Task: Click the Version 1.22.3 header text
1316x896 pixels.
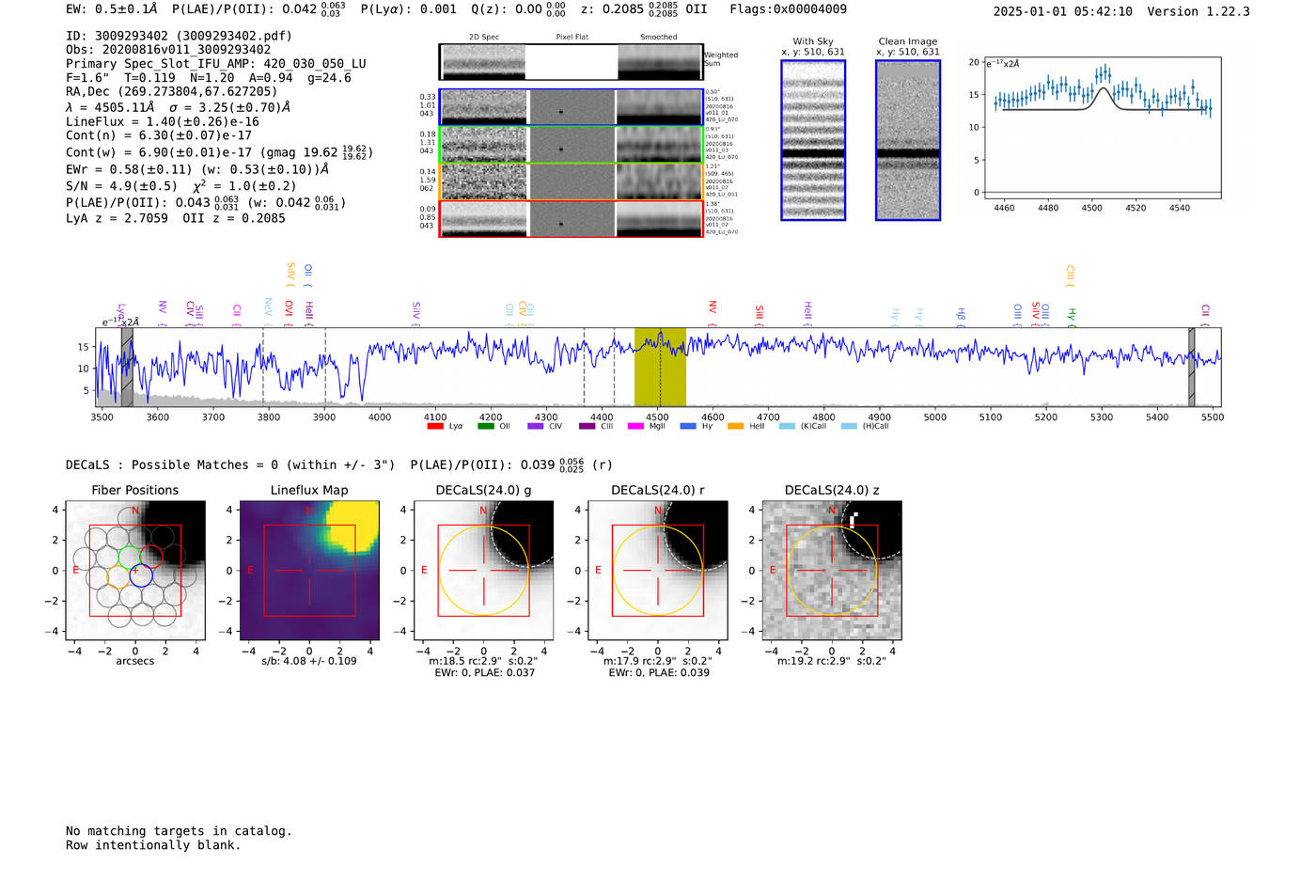Action: (x=1198, y=11)
